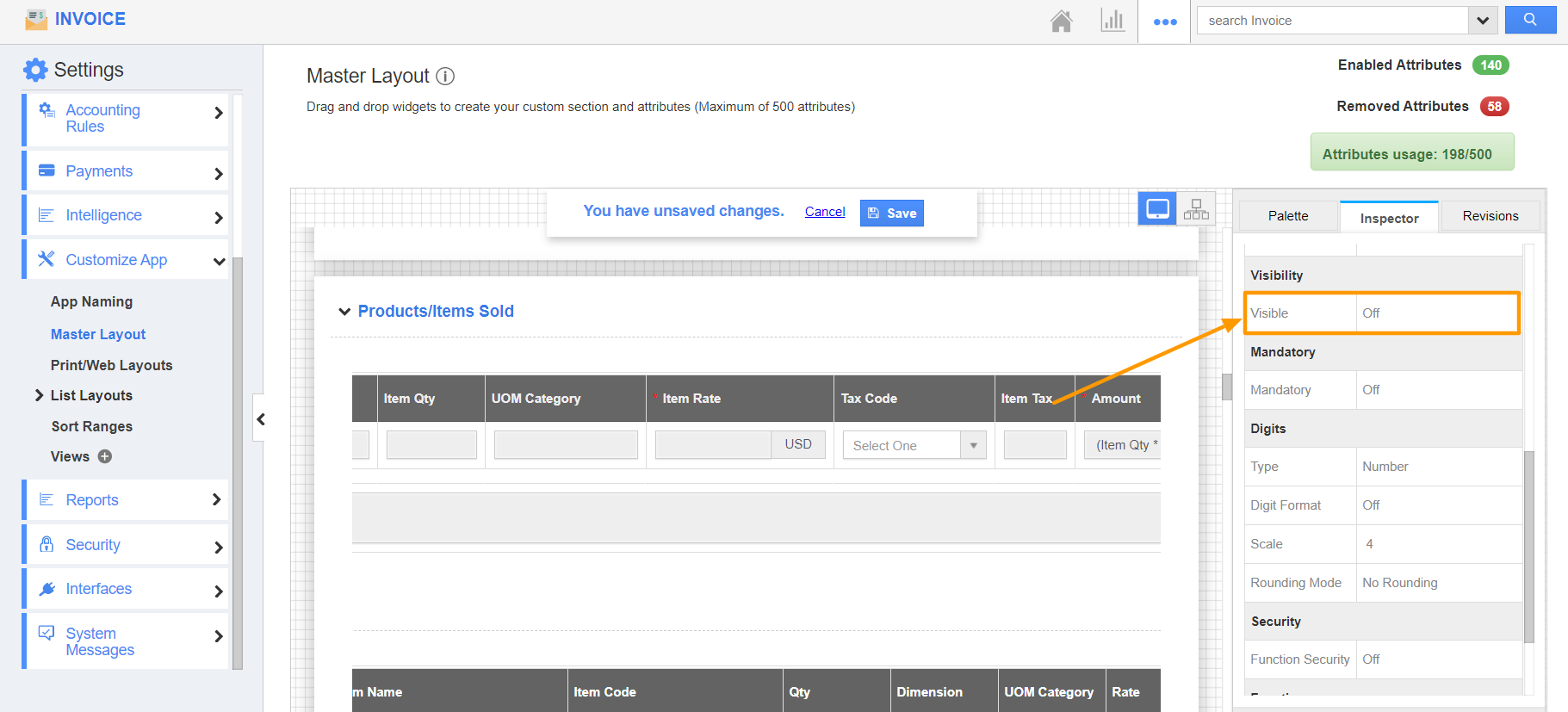Click the Intelligence list icon
This screenshot has height=712, width=1568.
46,215
